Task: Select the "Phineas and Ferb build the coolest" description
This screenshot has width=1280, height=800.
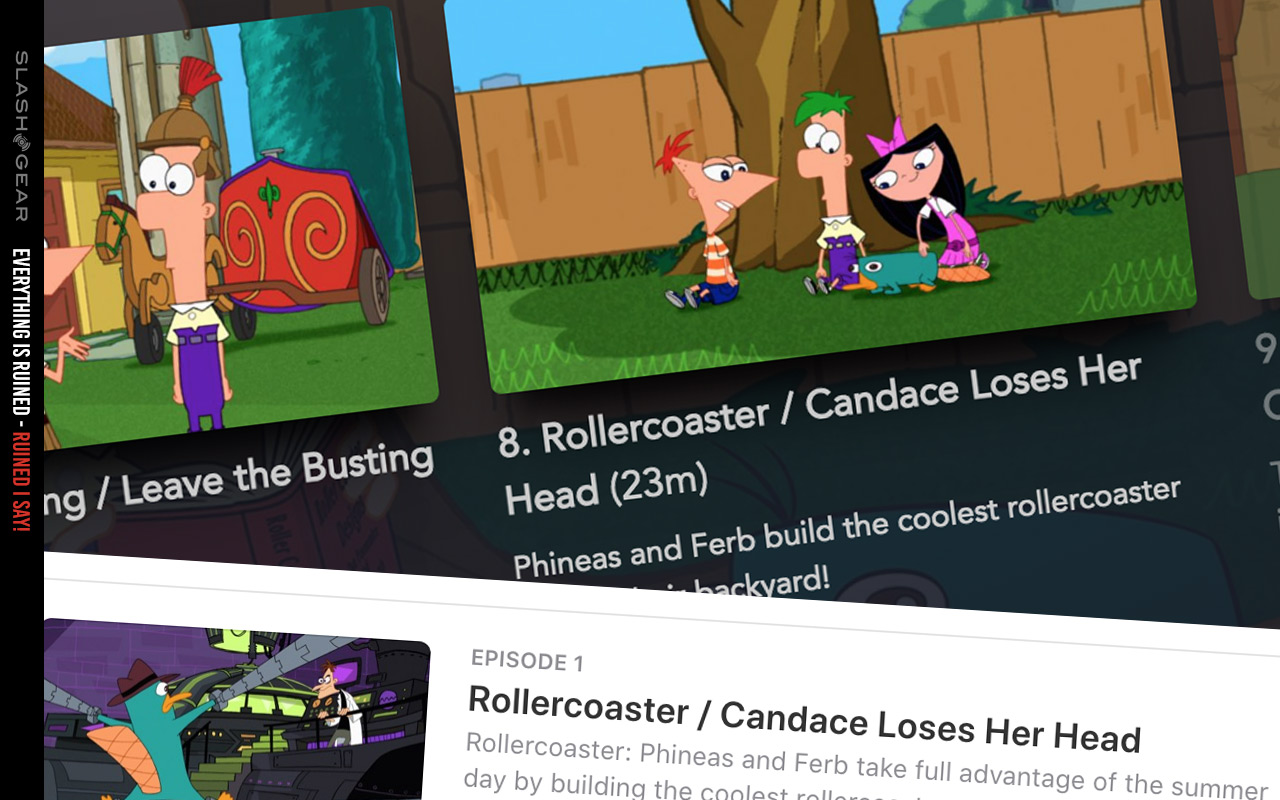Action: point(846,527)
